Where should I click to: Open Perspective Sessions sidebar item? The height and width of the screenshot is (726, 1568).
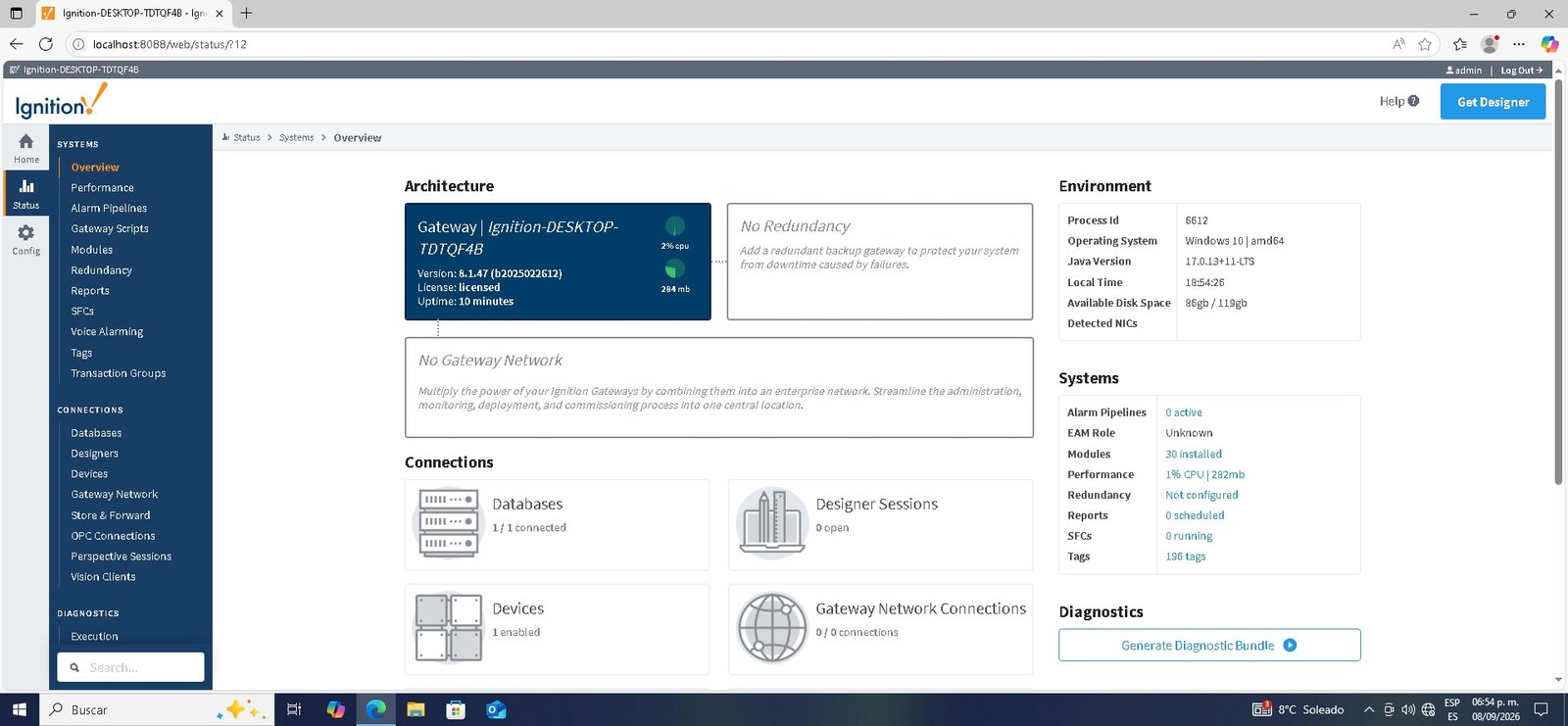point(121,557)
